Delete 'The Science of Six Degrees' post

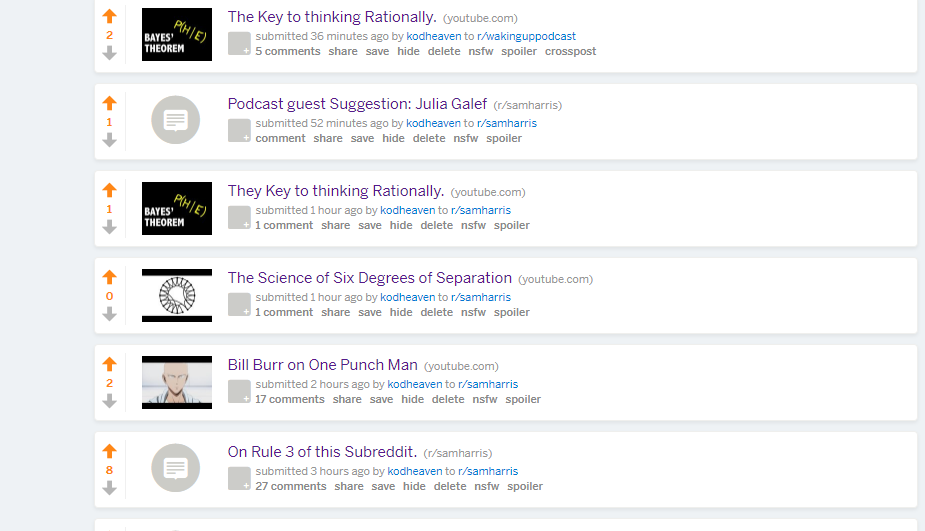coord(437,312)
